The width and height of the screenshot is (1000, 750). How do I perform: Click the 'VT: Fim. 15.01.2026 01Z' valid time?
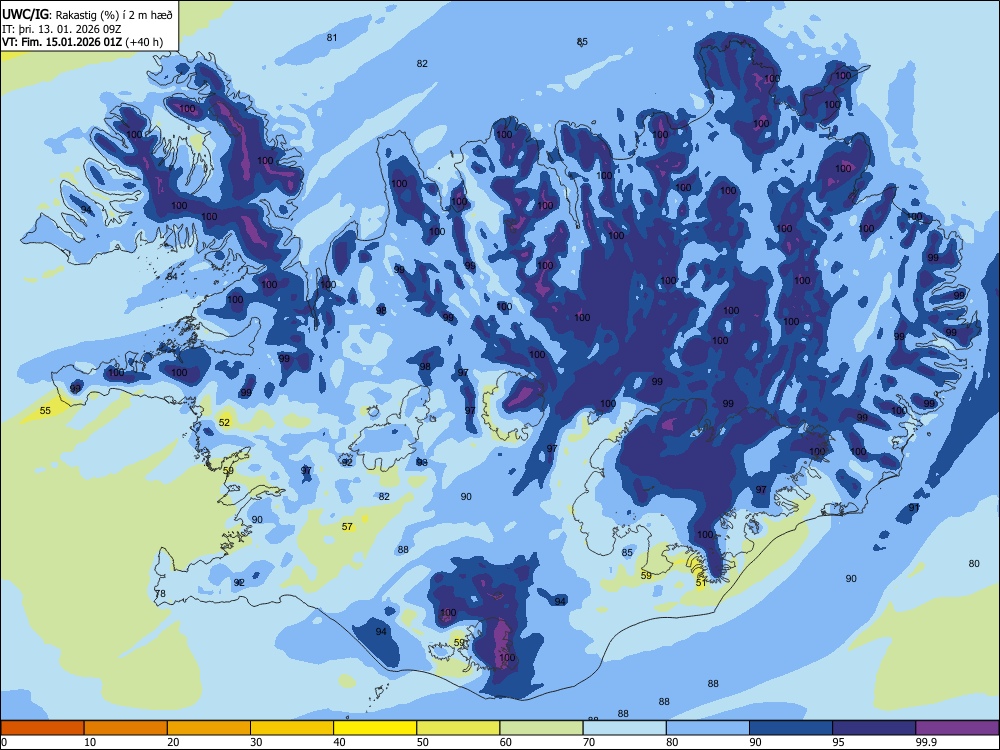(x=62, y=42)
